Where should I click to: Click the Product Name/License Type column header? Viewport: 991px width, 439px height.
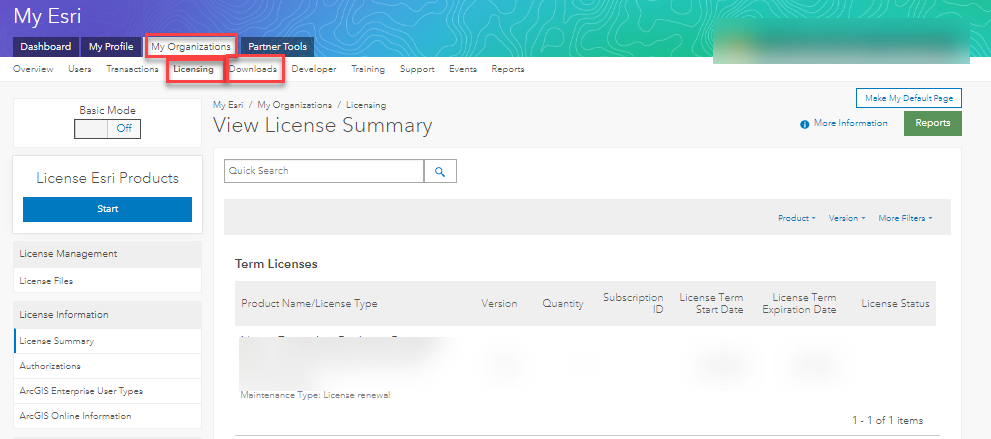[309, 304]
